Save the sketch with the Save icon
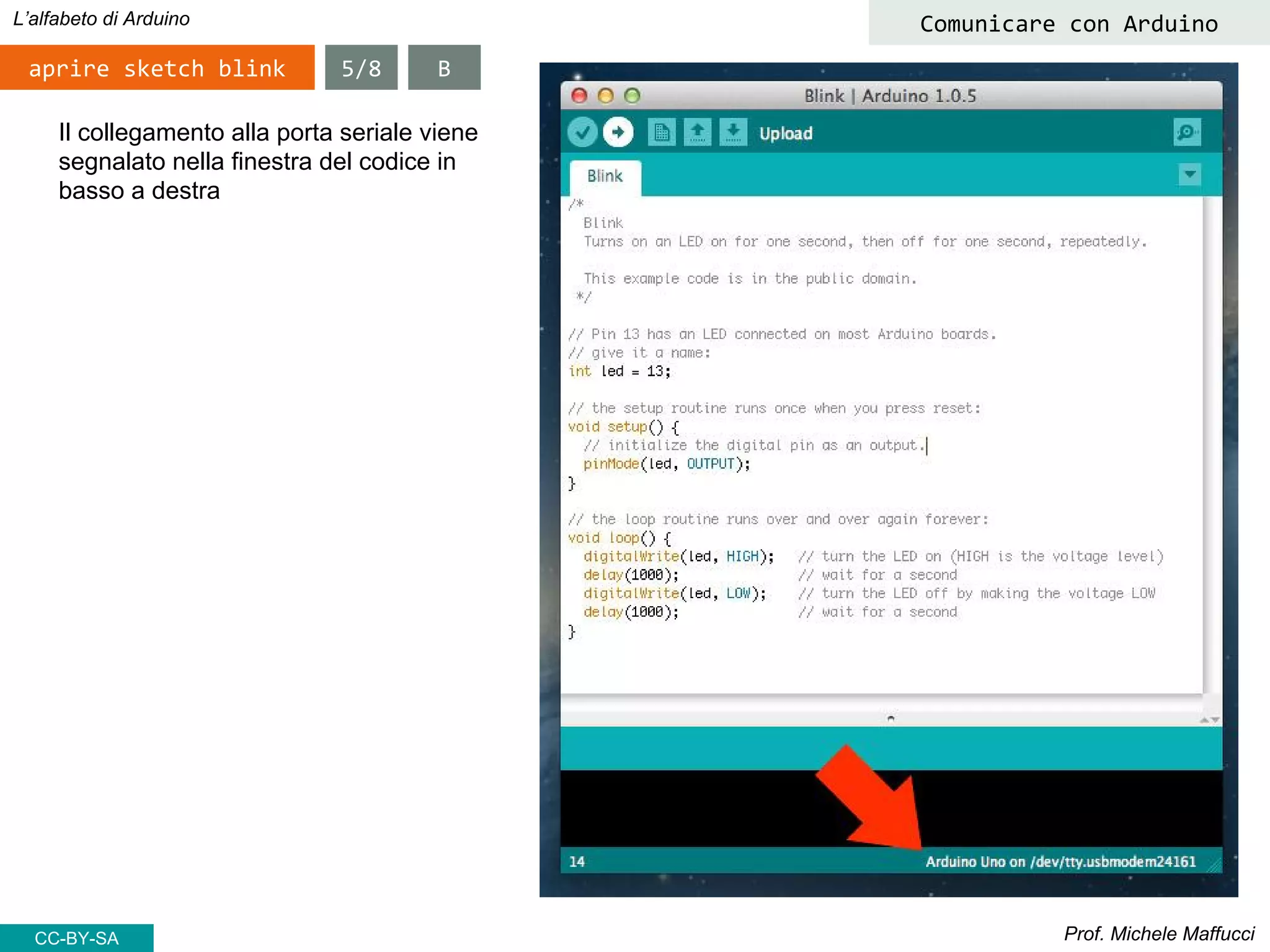 (733, 132)
